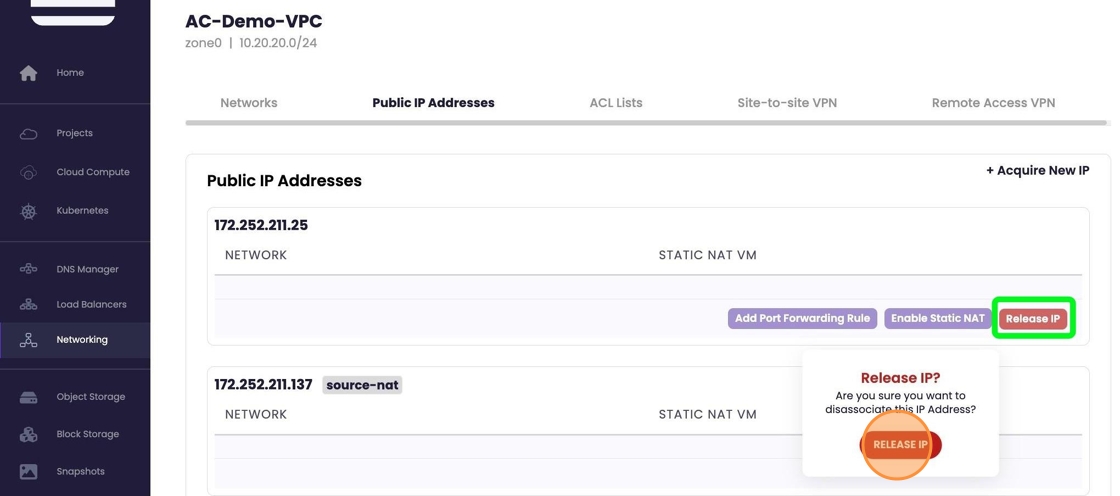This screenshot has height=496, width=1120.
Task: Click the Networking sidebar icon
Action: [29, 340]
